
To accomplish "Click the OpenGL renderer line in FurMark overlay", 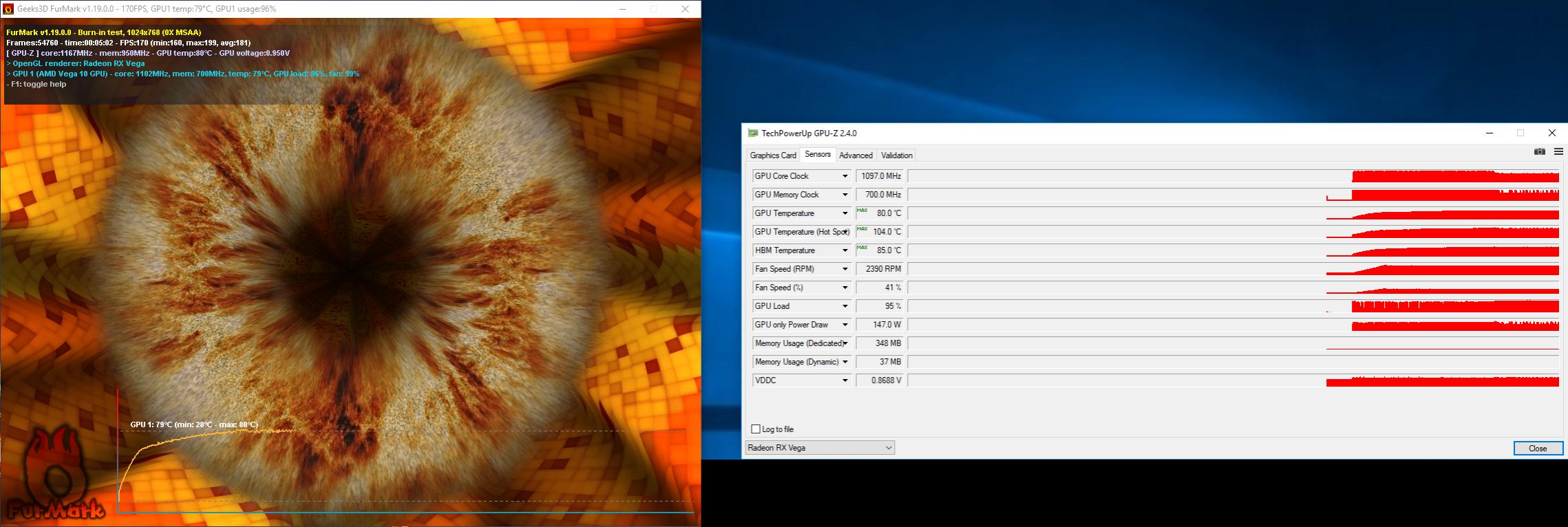I will coord(76,63).
